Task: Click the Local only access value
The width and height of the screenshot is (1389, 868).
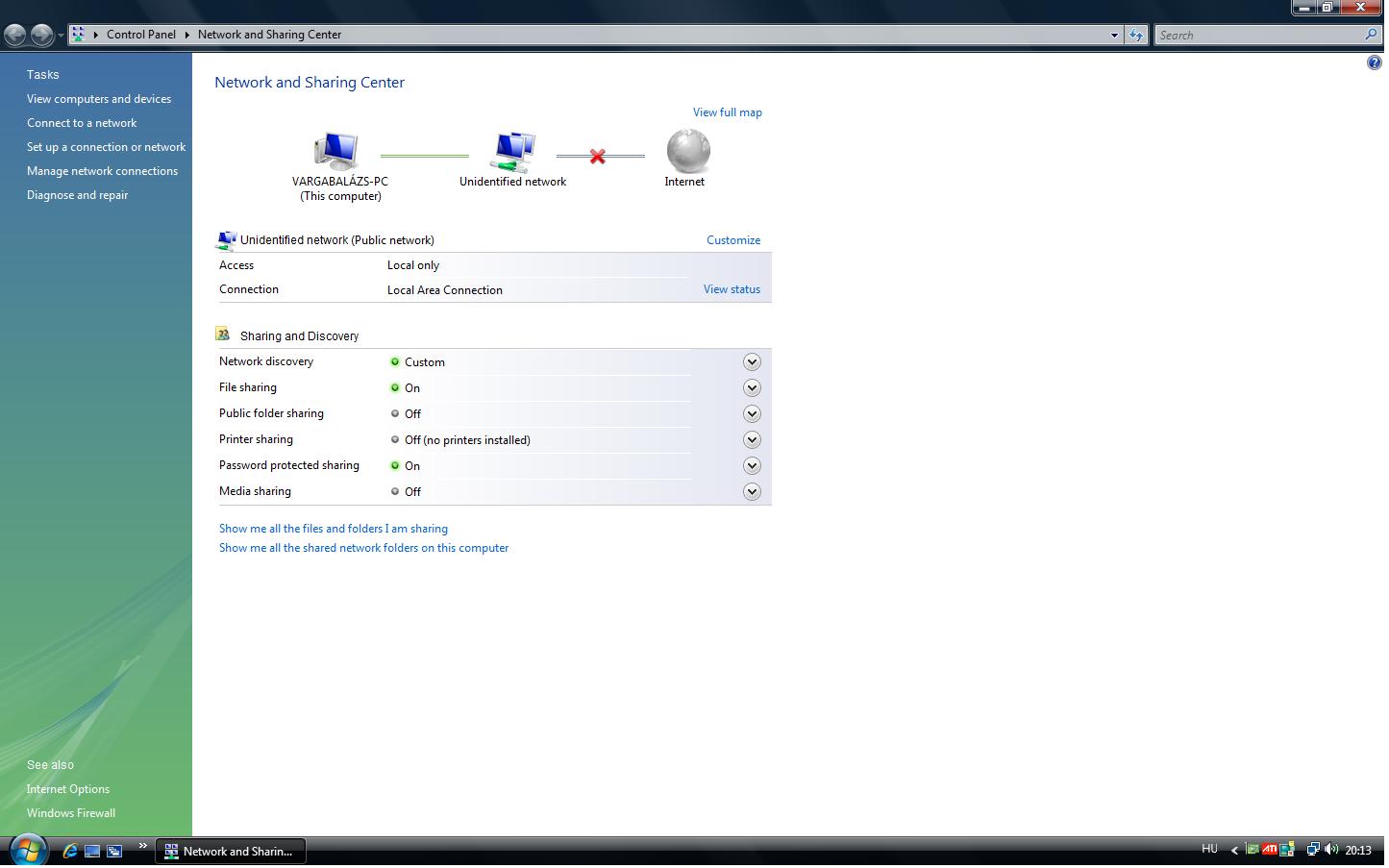Action: [x=413, y=265]
